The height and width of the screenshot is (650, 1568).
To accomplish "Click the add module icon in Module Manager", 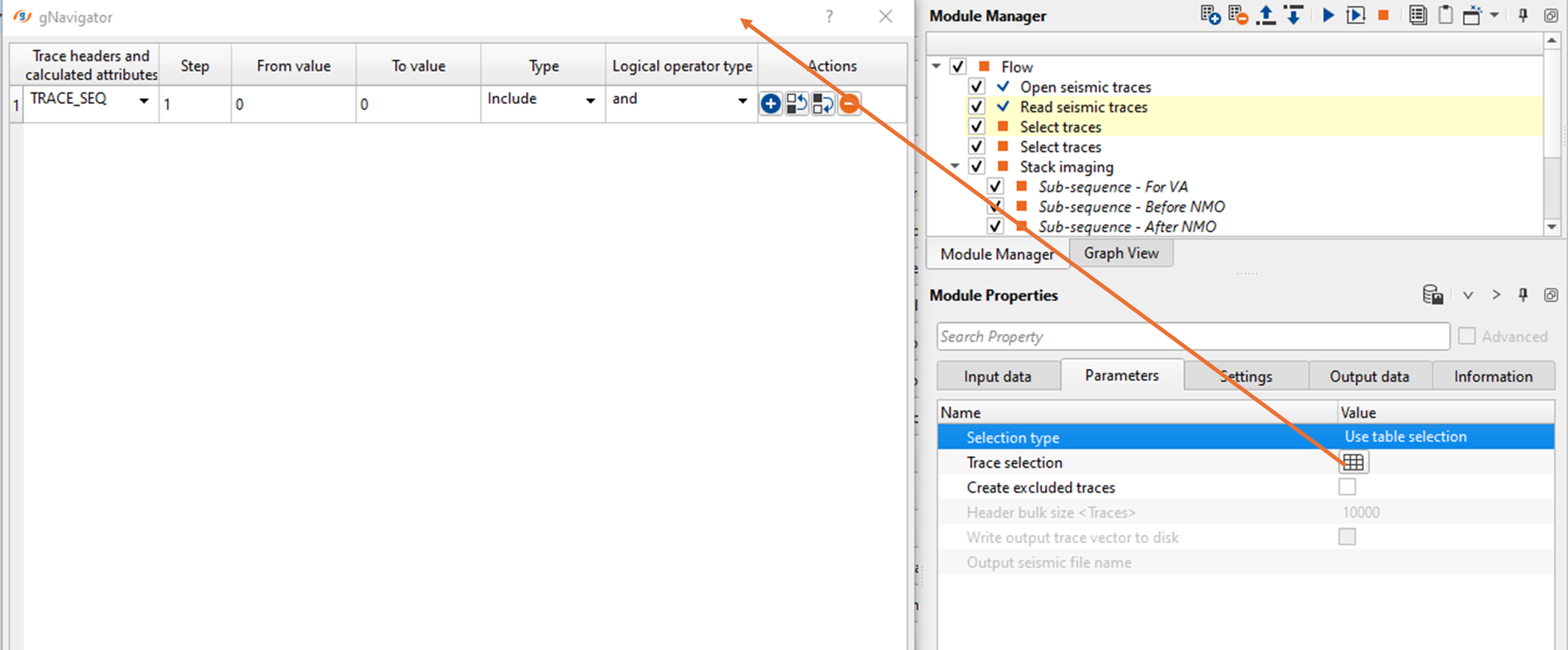I will tap(1210, 15).
